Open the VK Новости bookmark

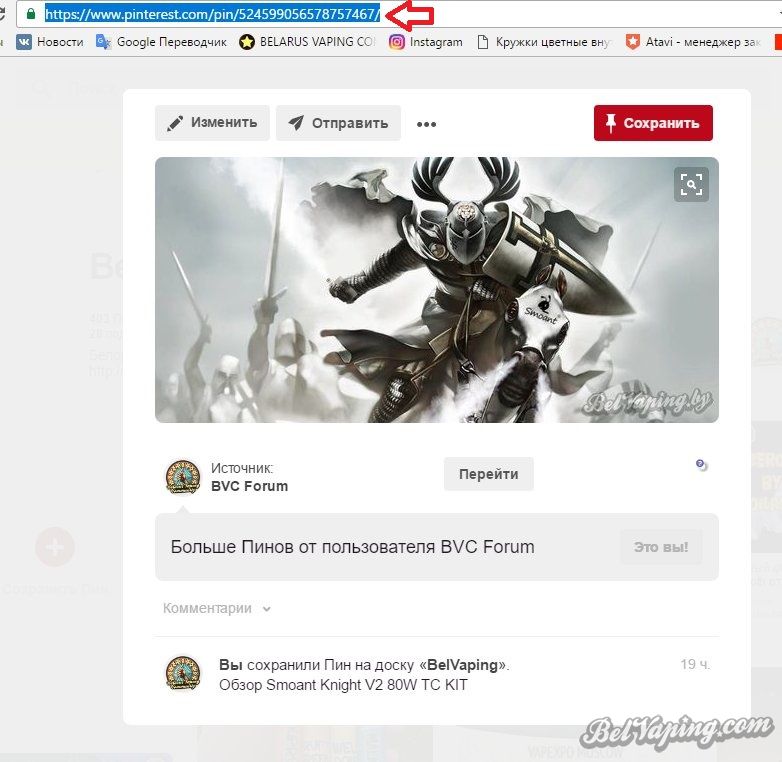tap(50, 42)
